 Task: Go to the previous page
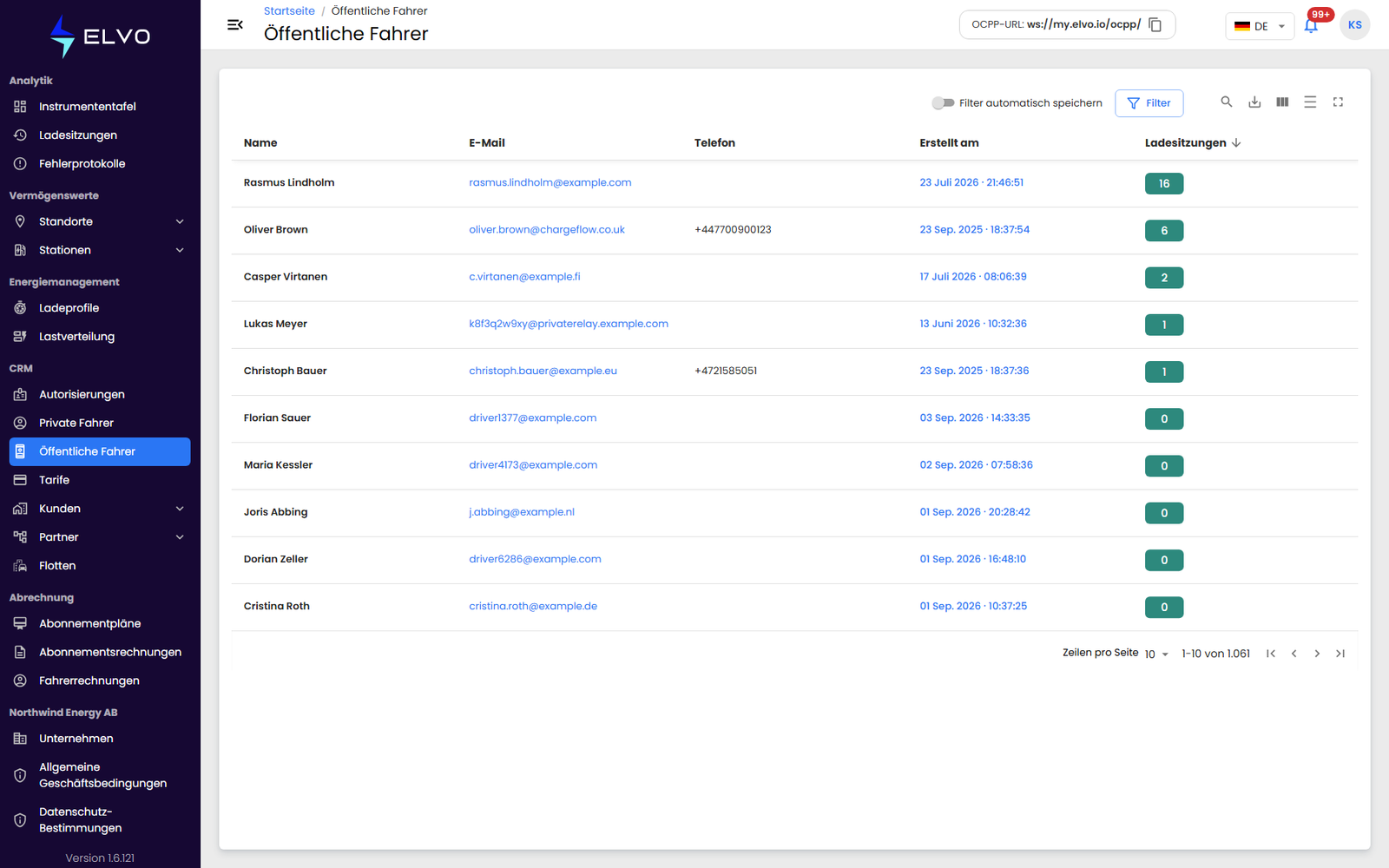pos(1294,654)
